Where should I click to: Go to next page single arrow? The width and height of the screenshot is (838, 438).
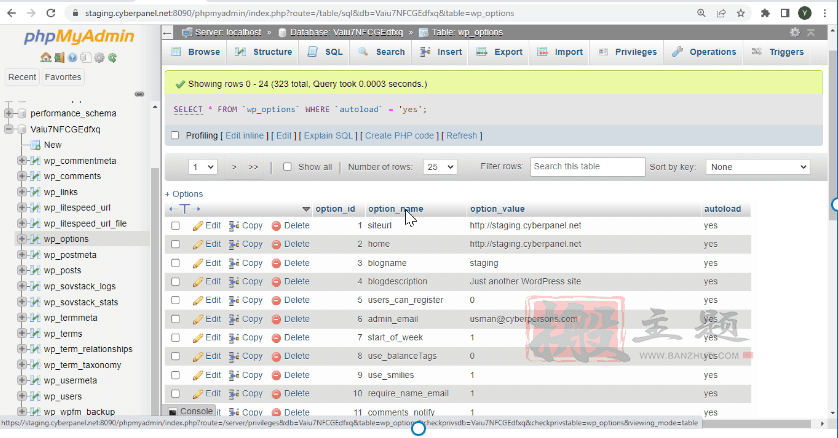(234, 167)
